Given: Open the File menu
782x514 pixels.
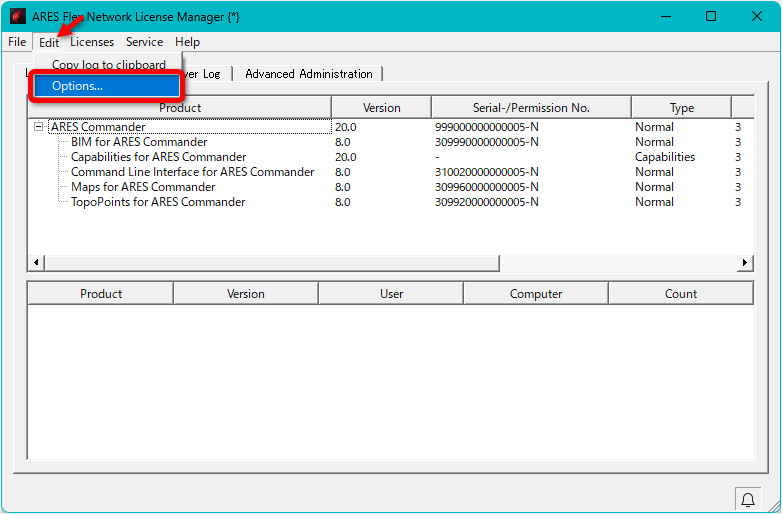Looking at the screenshot, I should [x=17, y=42].
